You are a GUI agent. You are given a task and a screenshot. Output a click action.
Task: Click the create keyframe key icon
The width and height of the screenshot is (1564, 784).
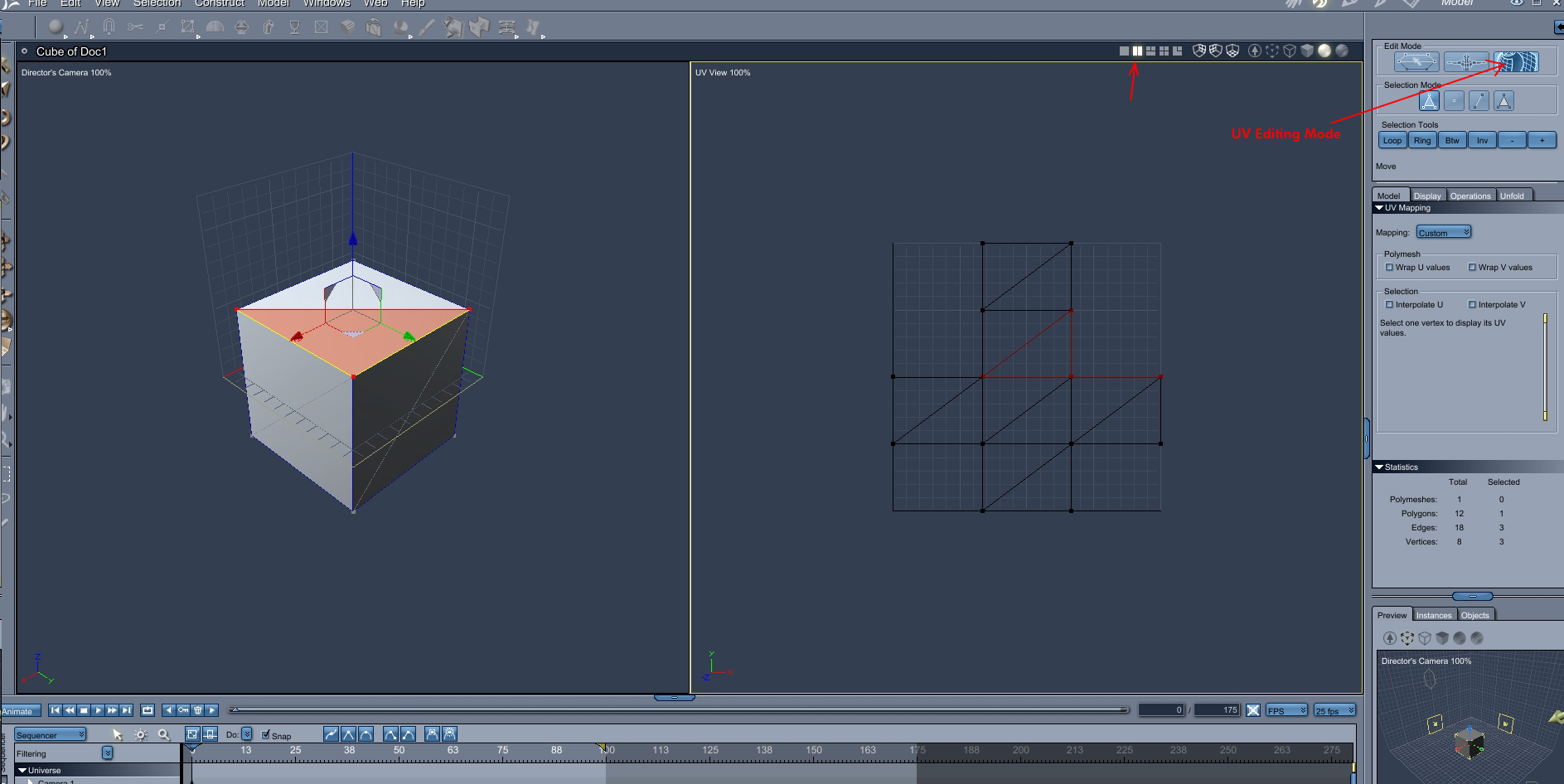tap(183, 710)
